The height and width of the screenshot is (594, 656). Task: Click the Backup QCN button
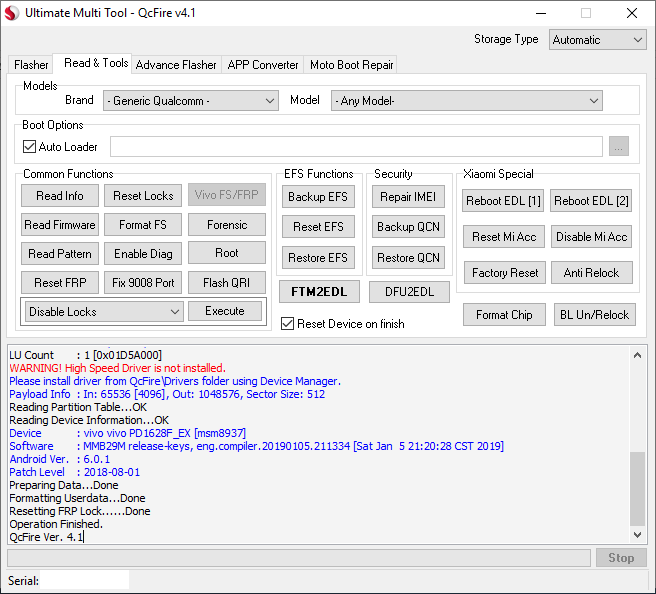pos(408,227)
